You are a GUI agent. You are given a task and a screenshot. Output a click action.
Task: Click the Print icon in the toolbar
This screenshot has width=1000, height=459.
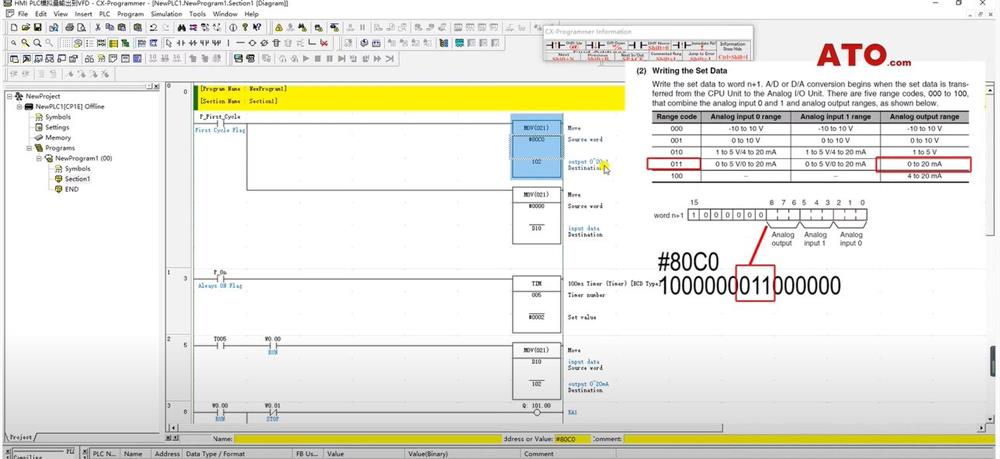71,28
